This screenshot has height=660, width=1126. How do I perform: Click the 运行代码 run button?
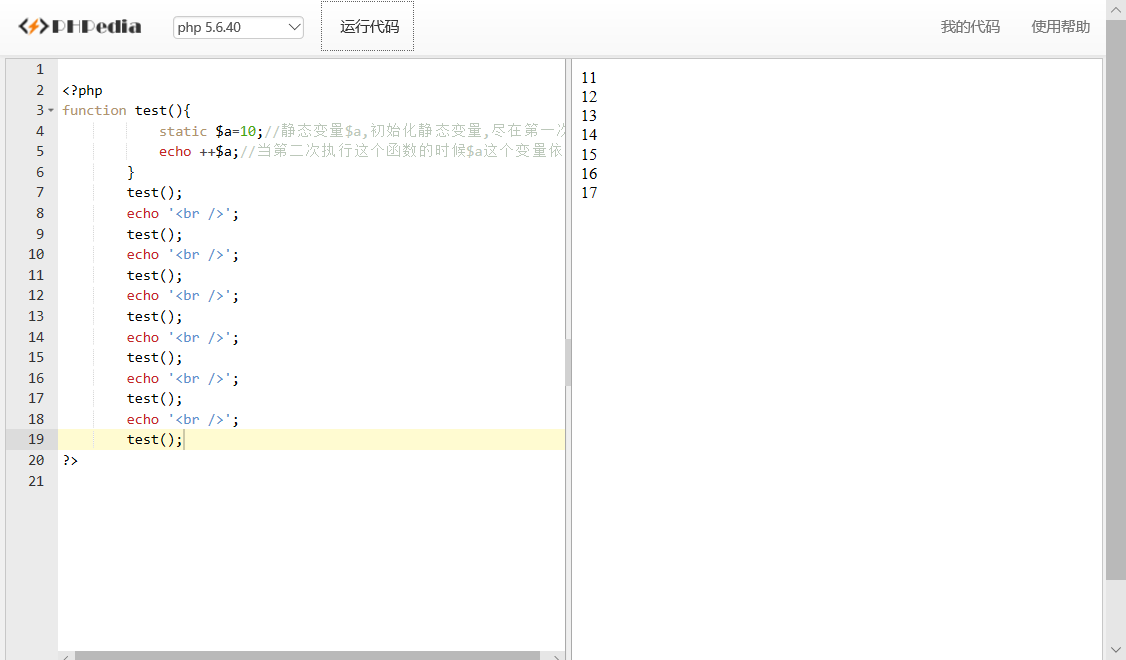[368, 27]
